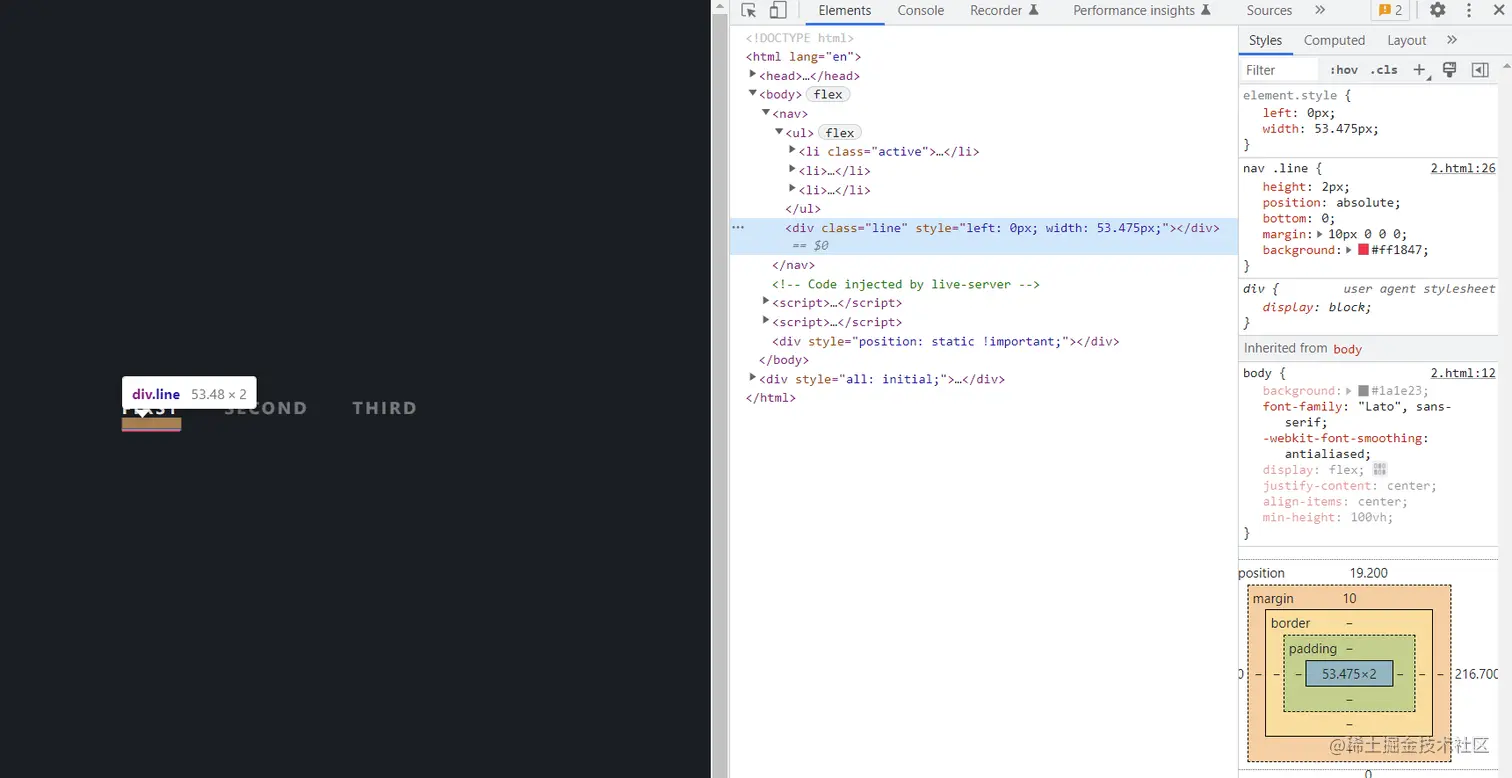The height and width of the screenshot is (778, 1512).
Task: Click the Filter styles input field
Action: tap(1280, 70)
